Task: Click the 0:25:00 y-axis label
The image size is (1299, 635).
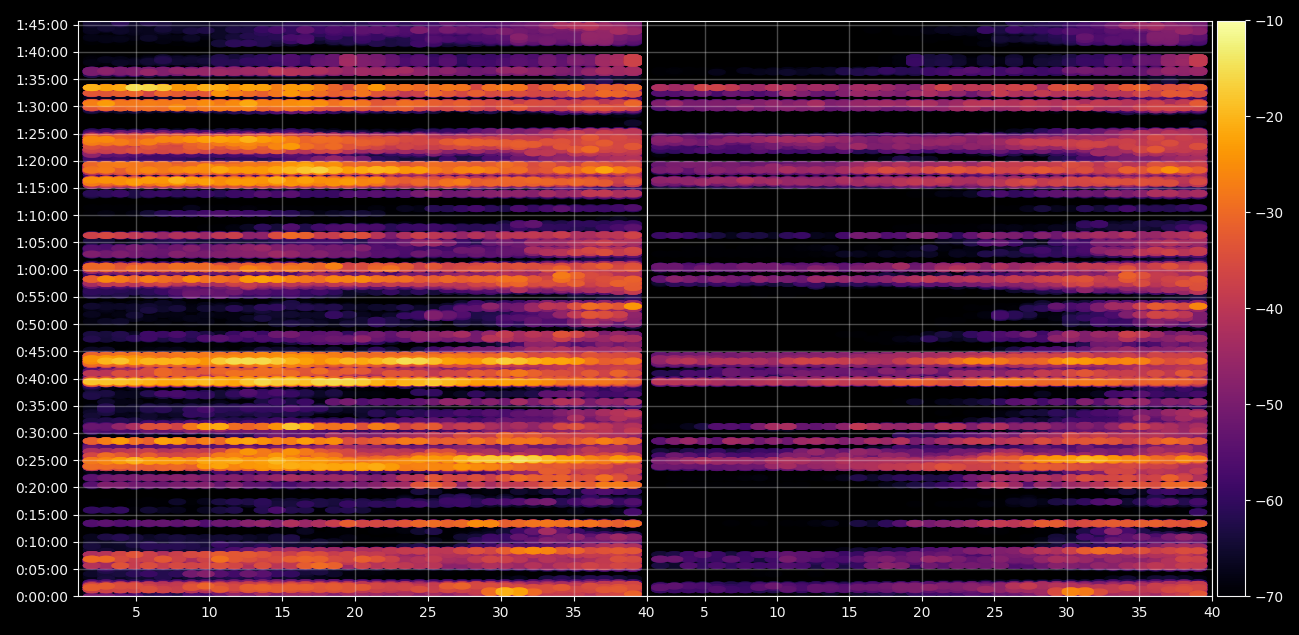Action: (42, 461)
